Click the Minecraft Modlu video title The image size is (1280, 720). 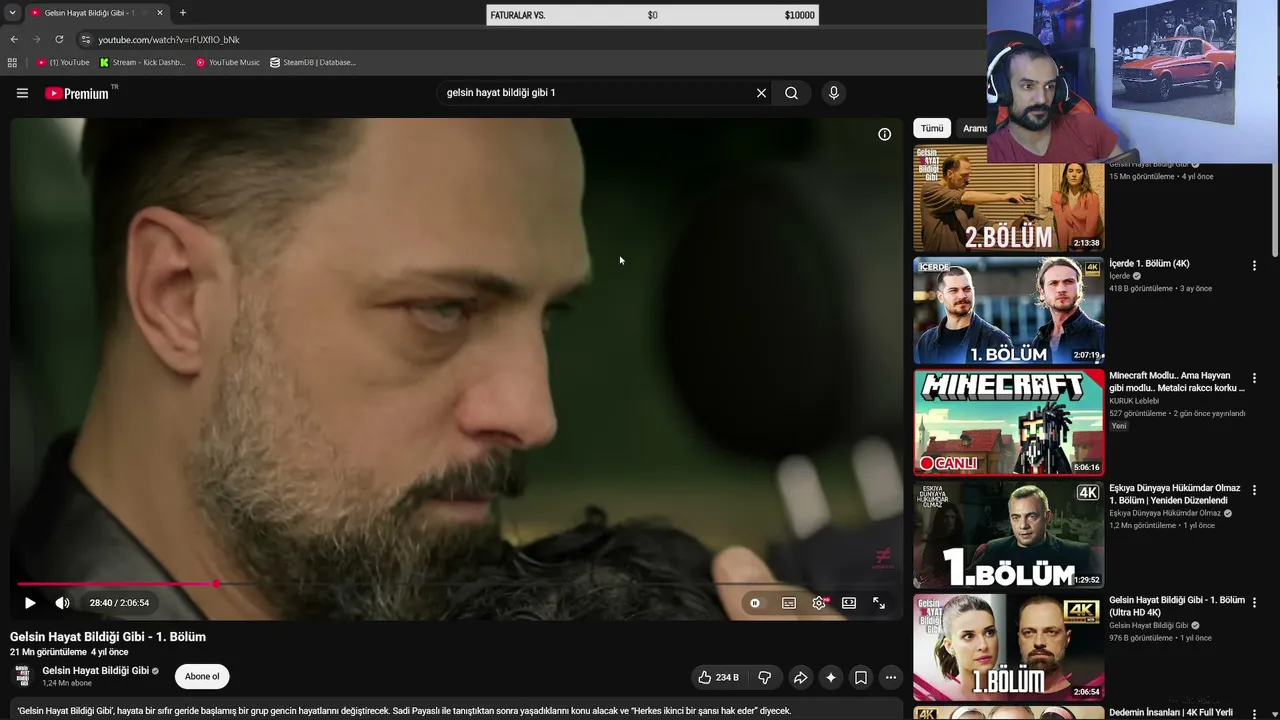(x=1177, y=382)
